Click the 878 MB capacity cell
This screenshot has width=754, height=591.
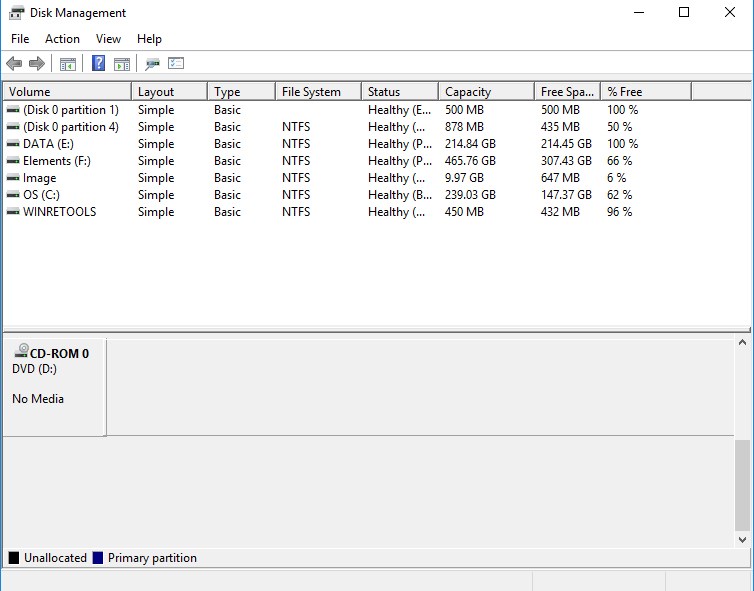point(464,127)
